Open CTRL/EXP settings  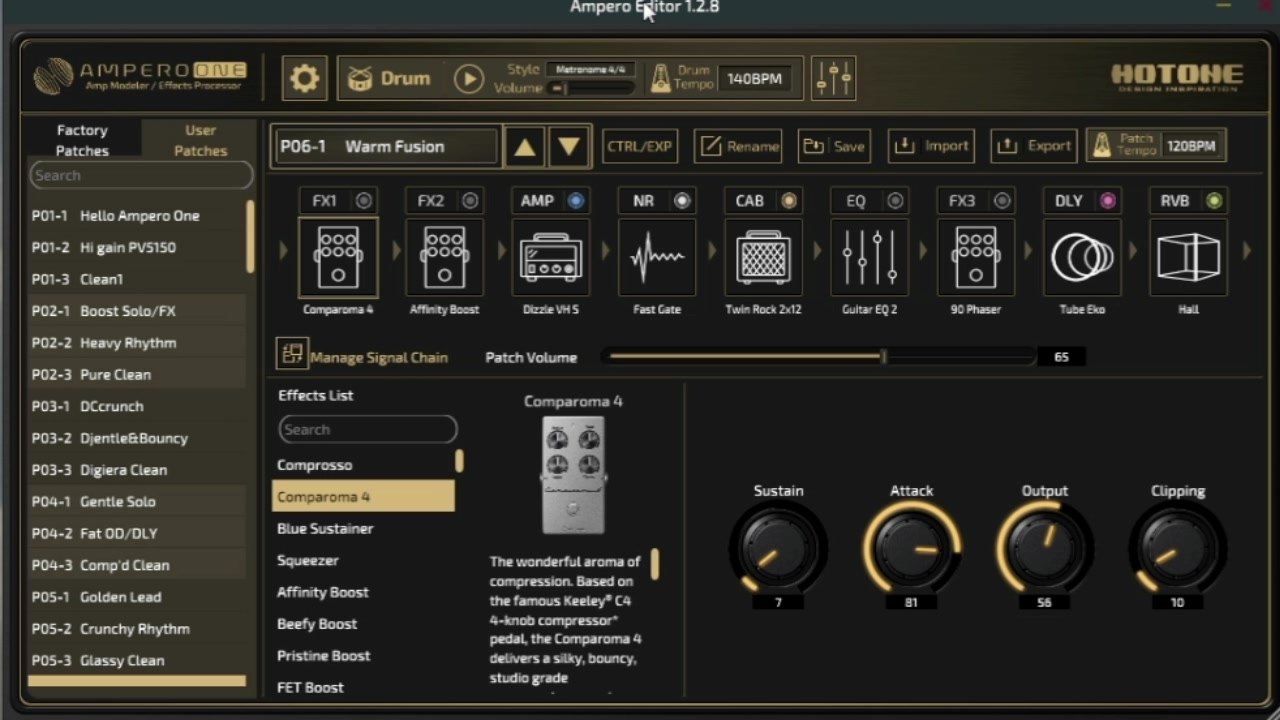639,146
